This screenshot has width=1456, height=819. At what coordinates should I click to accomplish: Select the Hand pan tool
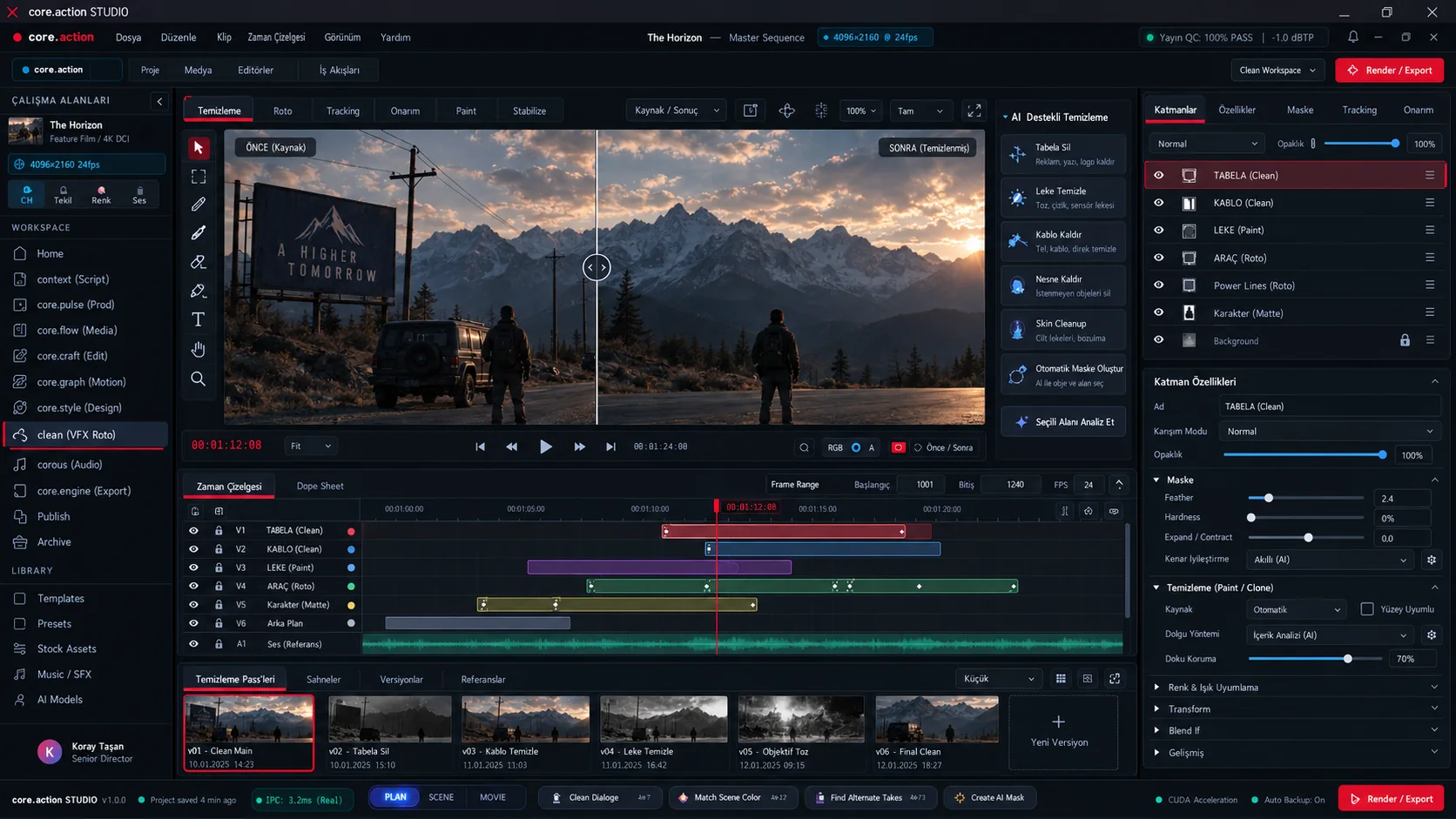coord(199,350)
